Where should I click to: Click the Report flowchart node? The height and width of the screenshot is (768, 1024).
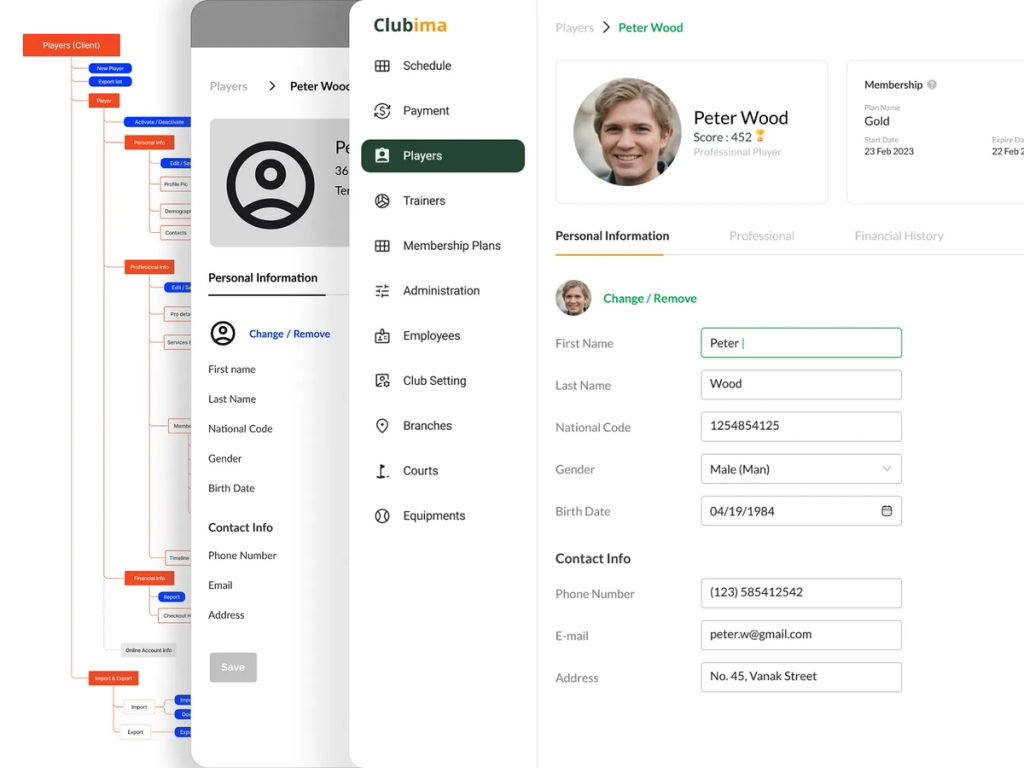point(172,597)
